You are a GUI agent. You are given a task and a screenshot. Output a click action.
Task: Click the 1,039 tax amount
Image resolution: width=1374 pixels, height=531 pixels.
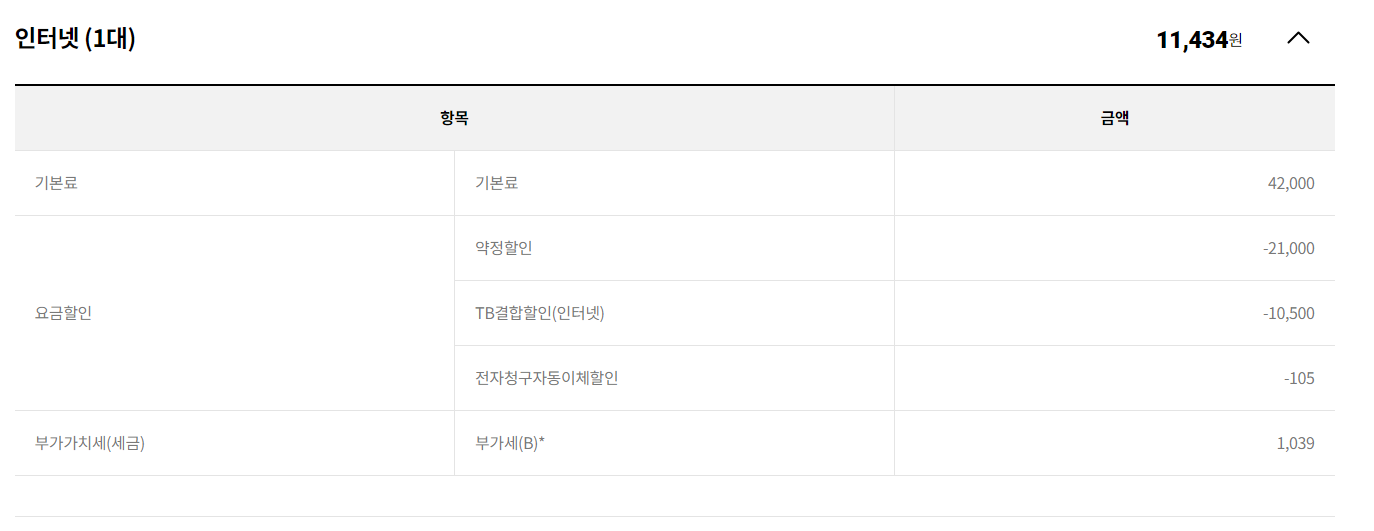pyautogui.click(x=1295, y=443)
